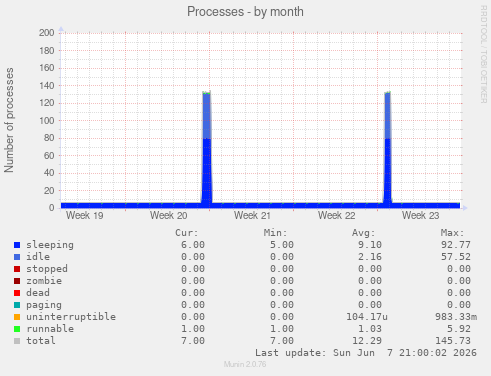The width and height of the screenshot is (491, 376).
Task: Click the 140 y-axis tick label
Action: 47,86
